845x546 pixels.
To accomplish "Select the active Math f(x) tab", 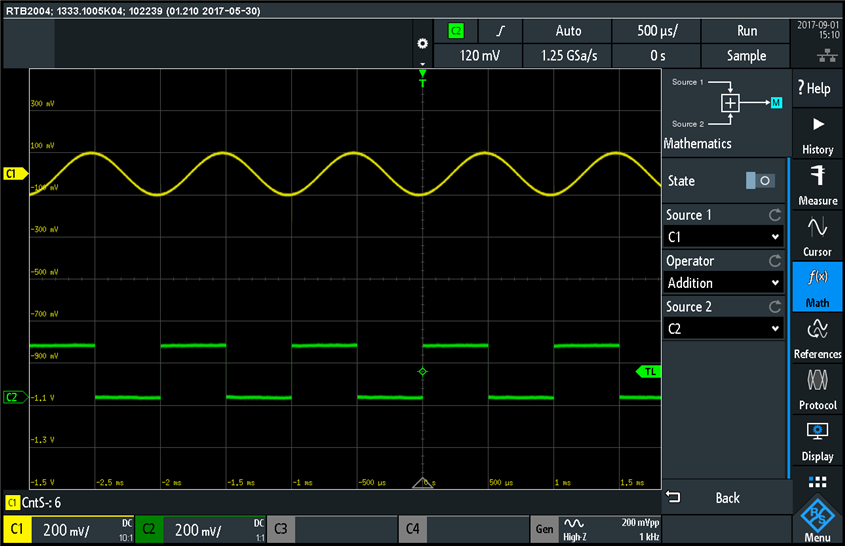I will (x=817, y=287).
